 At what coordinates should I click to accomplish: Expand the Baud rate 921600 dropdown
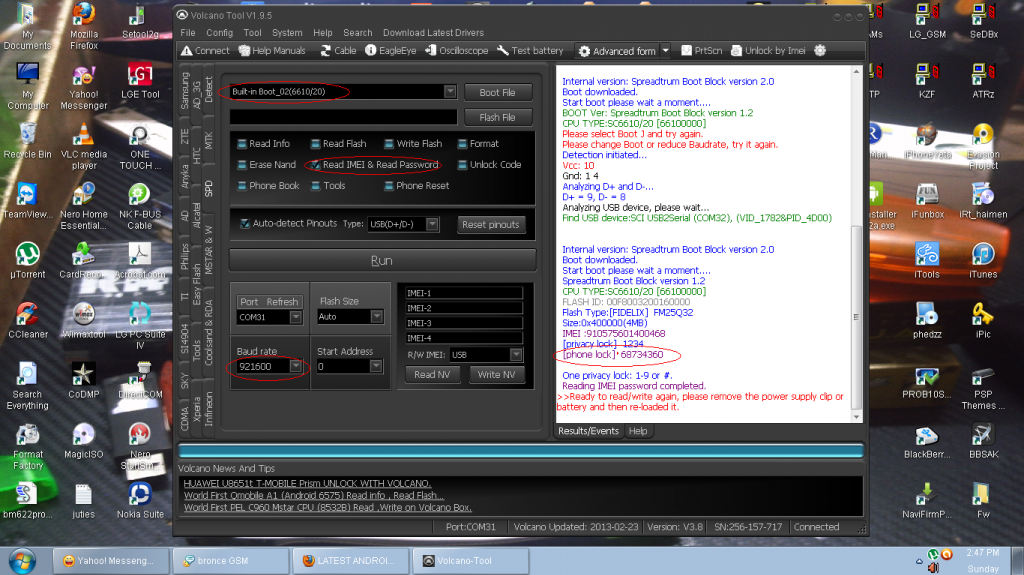click(x=296, y=367)
